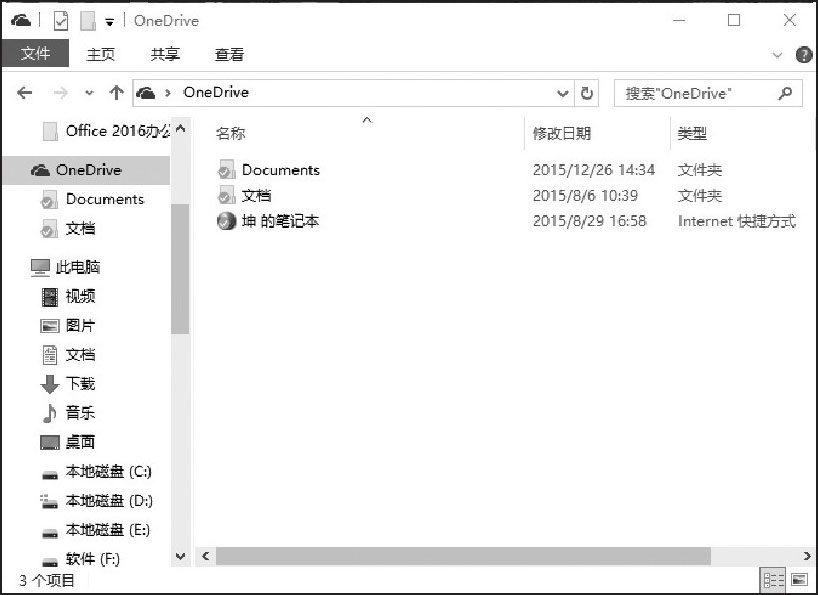Sort by the 类型 column header
The height and width of the screenshot is (595, 818).
coord(692,133)
